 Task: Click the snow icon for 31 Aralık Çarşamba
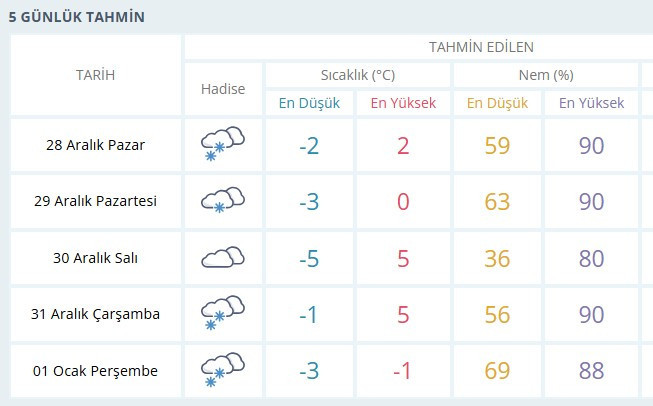tap(223, 314)
